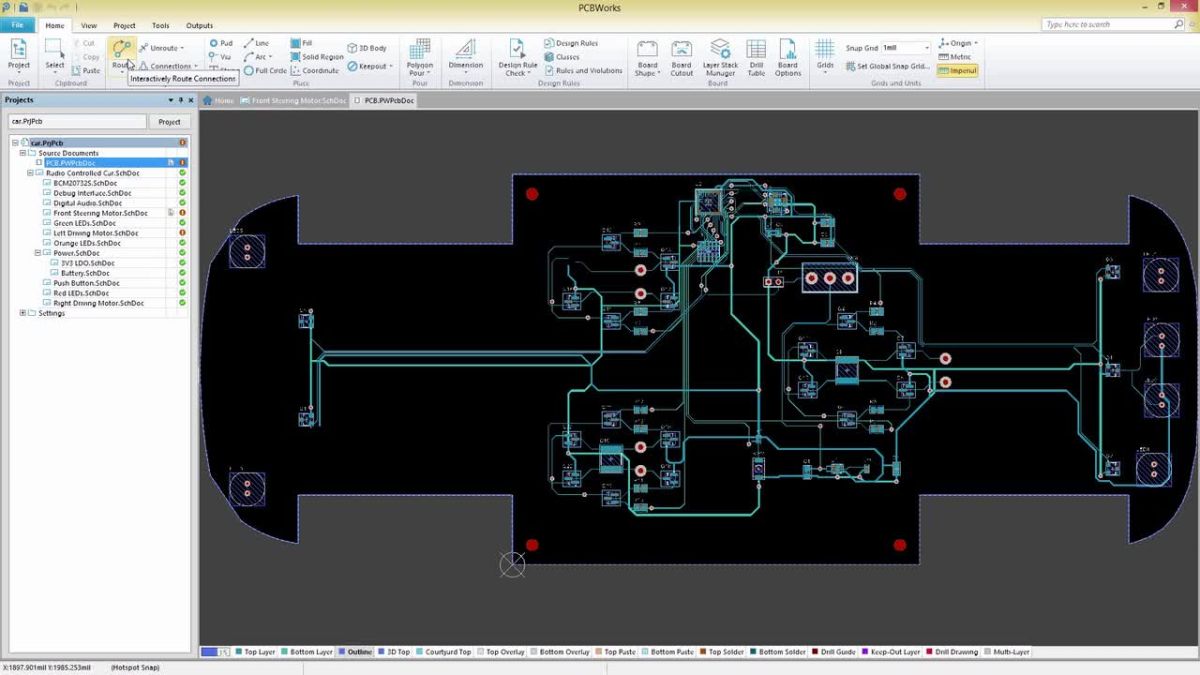Select the interactive Route tool

tap(120, 48)
